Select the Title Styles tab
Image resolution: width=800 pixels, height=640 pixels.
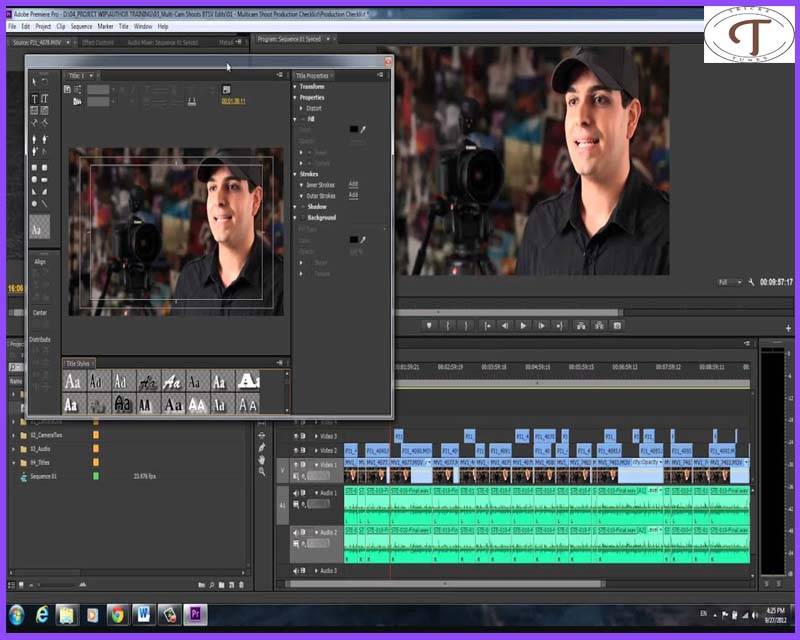[78, 364]
